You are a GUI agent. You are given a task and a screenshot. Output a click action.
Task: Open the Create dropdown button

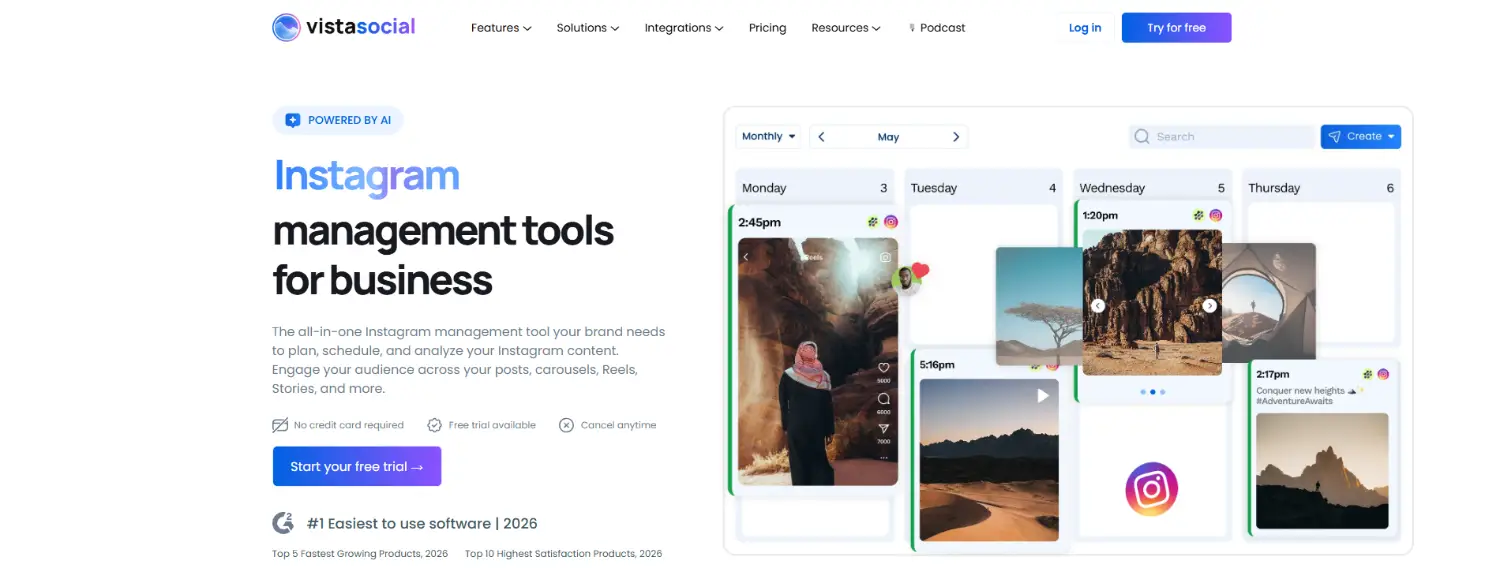click(1361, 136)
